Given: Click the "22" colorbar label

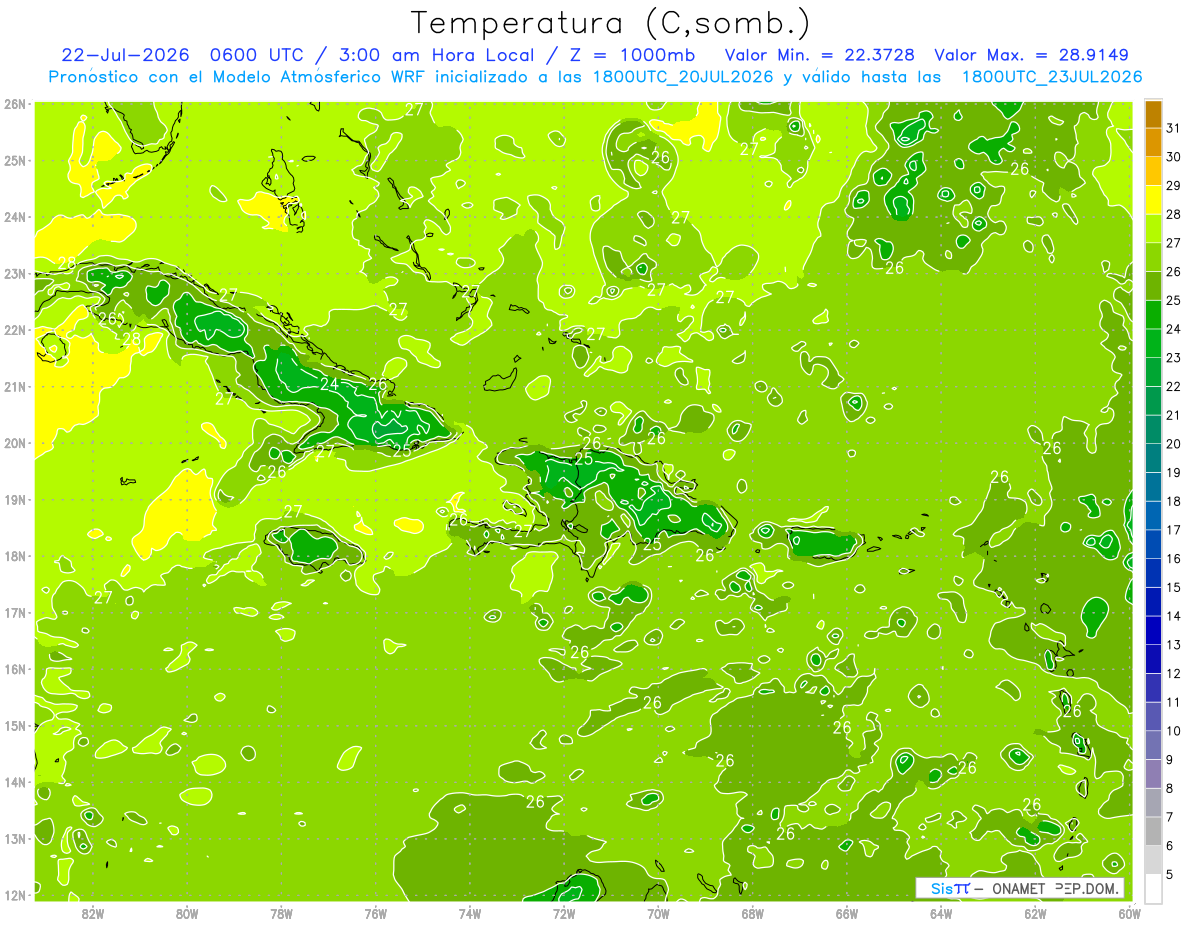Looking at the screenshot, I should (x=1174, y=386).
